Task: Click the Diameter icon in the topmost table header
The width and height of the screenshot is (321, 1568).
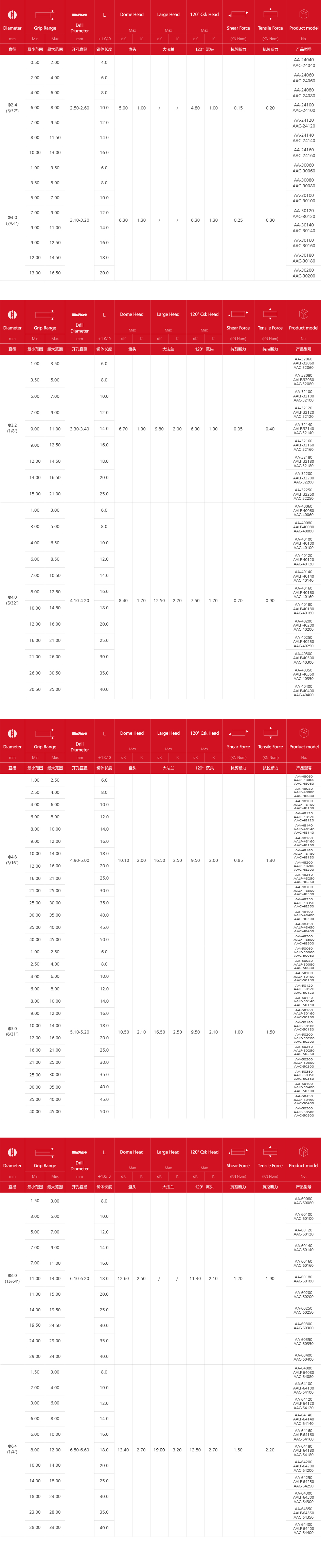Action: click(12, 15)
